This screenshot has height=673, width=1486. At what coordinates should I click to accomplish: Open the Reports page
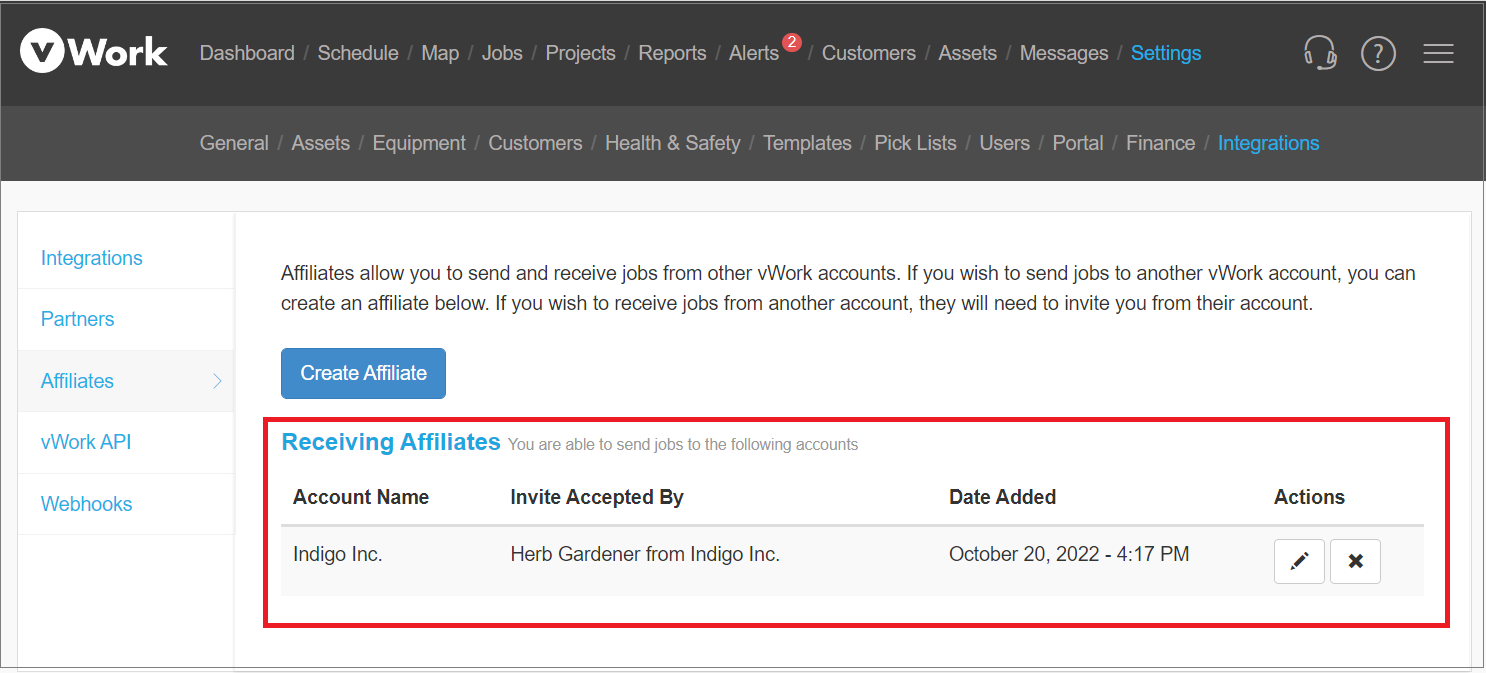pos(672,53)
